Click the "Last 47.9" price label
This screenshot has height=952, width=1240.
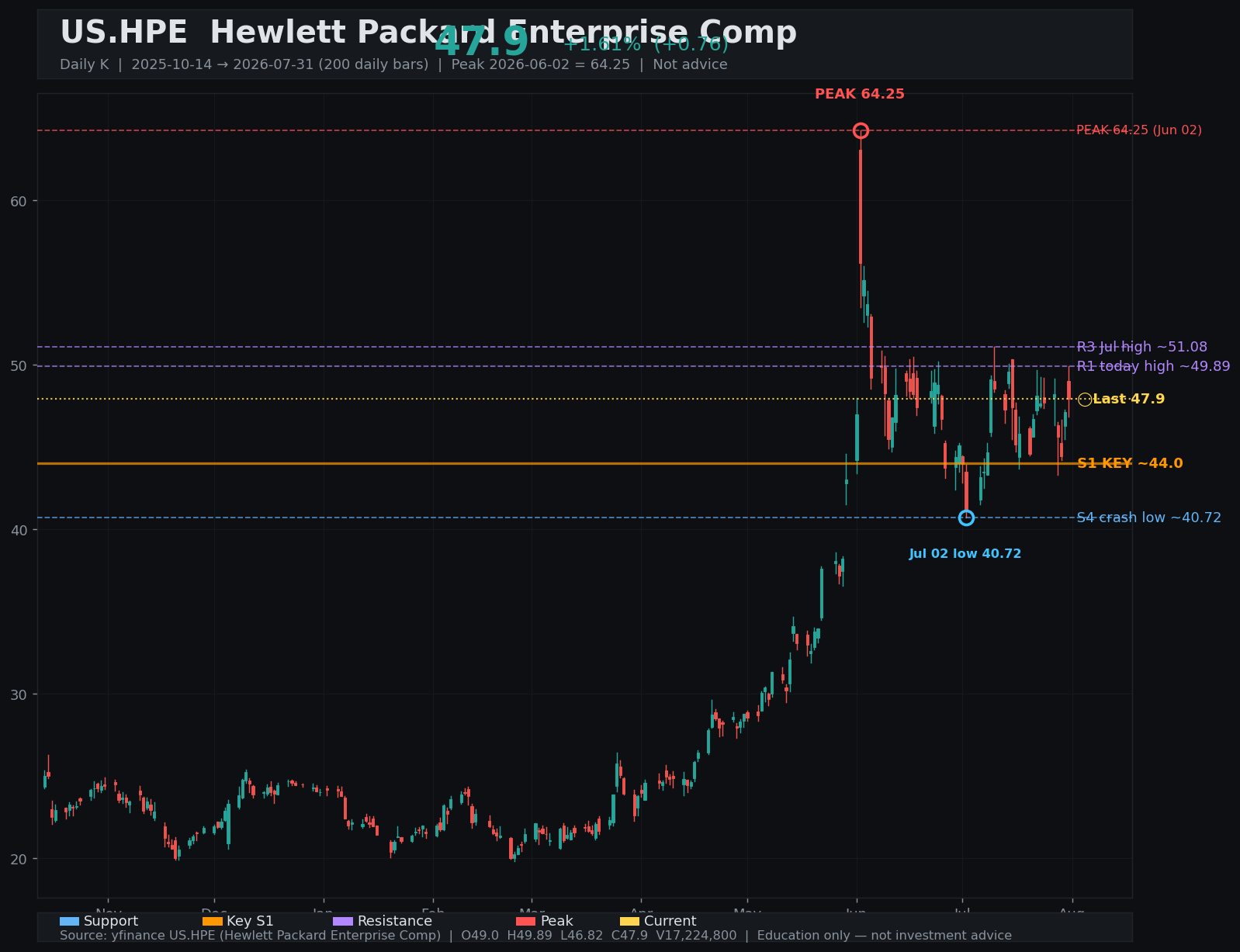pyautogui.click(x=1129, y=400)
